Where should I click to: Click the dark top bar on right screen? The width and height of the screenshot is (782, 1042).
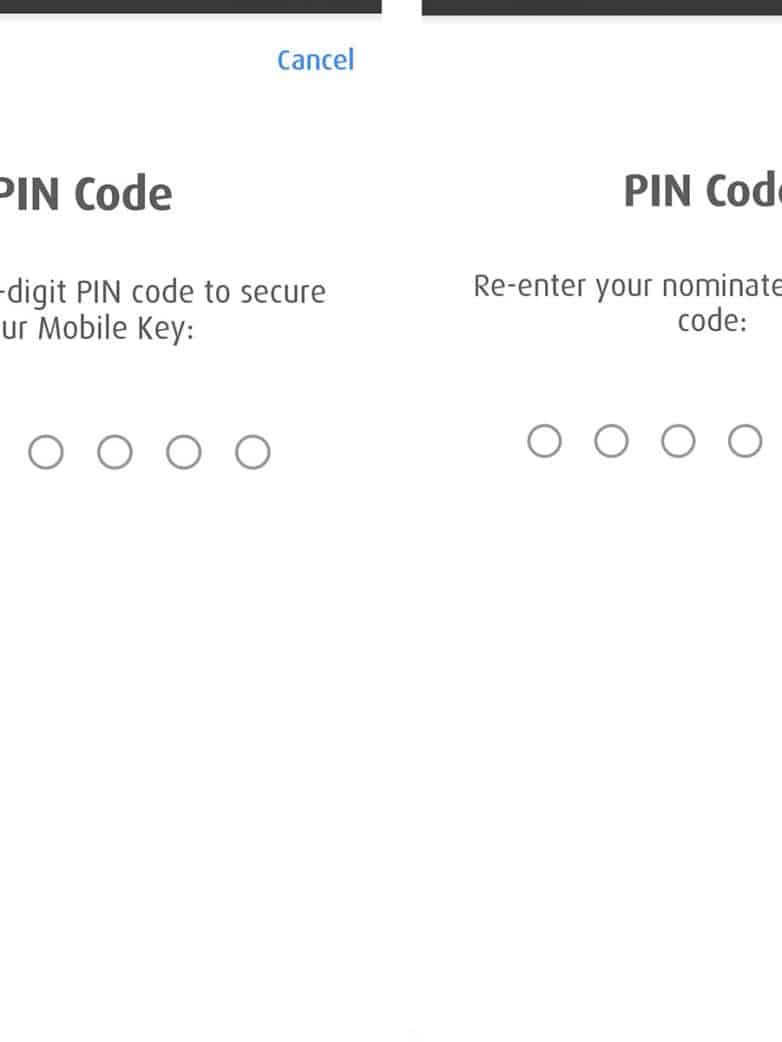(602, 6)
